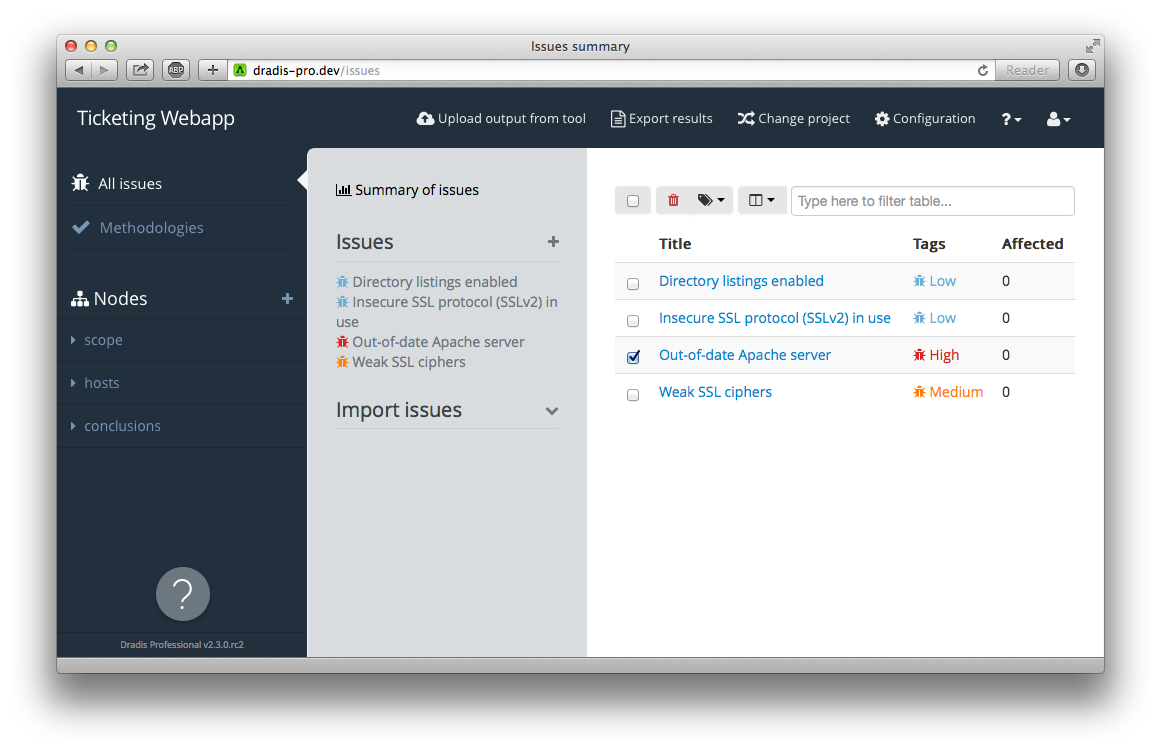Viewport: 1161px width, 752px height.
Task: Click Low tag on Directory listings row
Action: click(x=934, y=281)
